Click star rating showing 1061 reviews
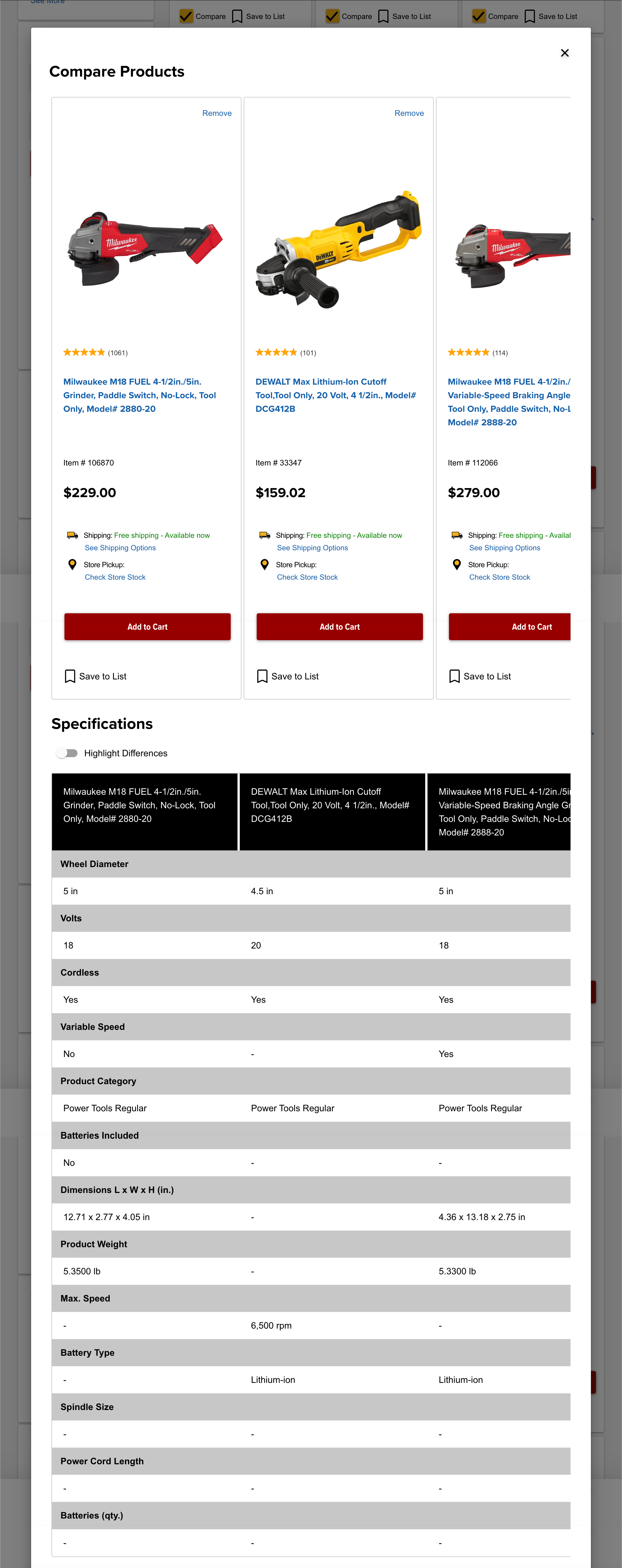 [84, 352]
